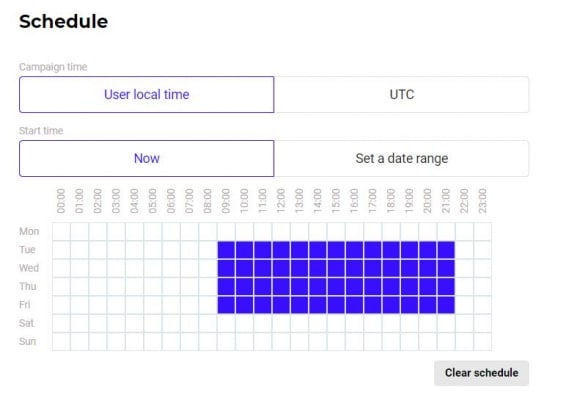This screenshot has height=414, width=566.
Task: Disable Tuesday 09:00 schedule cell
Action: [226, 250]
